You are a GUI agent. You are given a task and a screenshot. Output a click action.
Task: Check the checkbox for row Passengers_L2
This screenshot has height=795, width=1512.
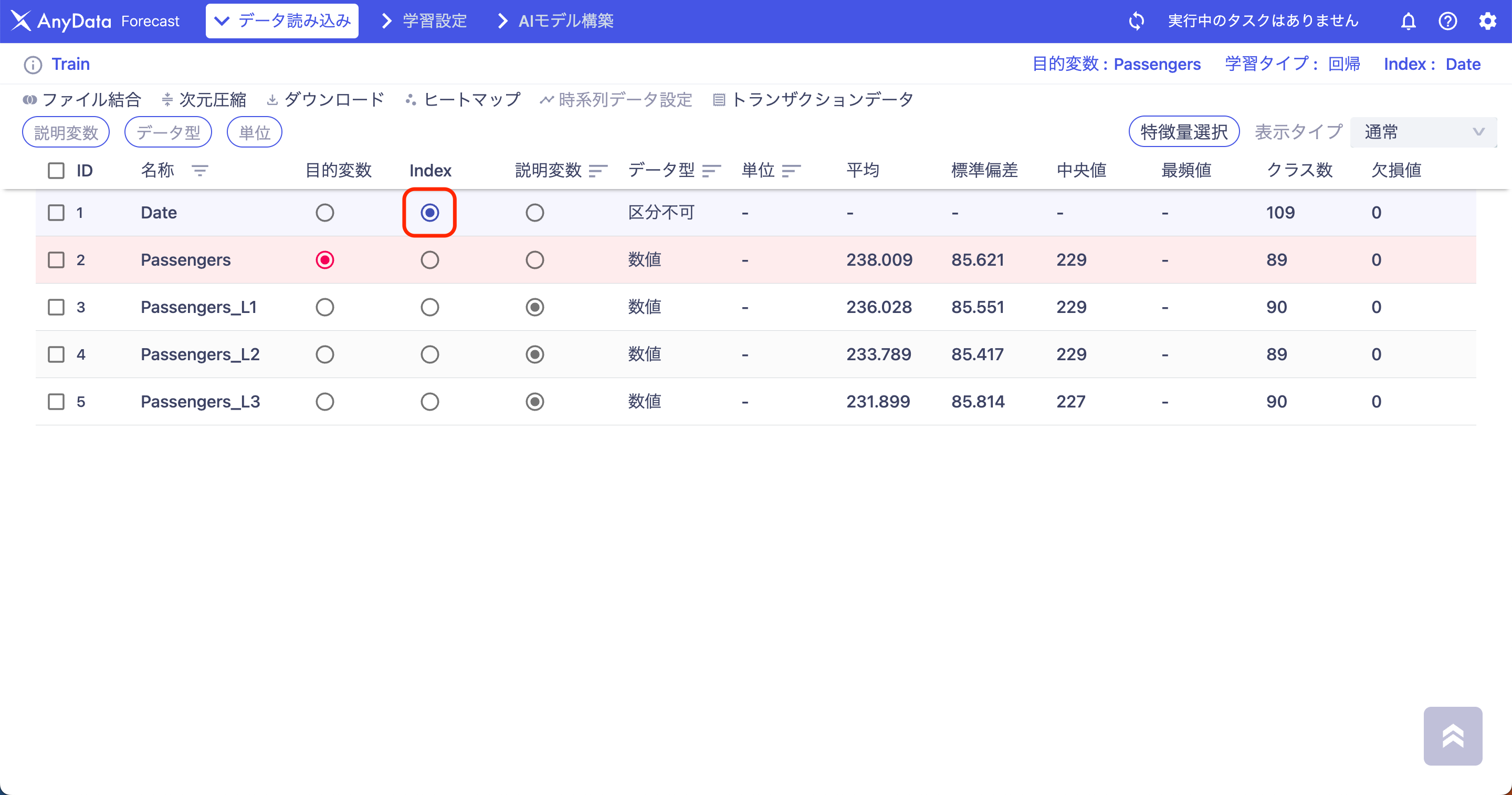[x=56, y=354]
